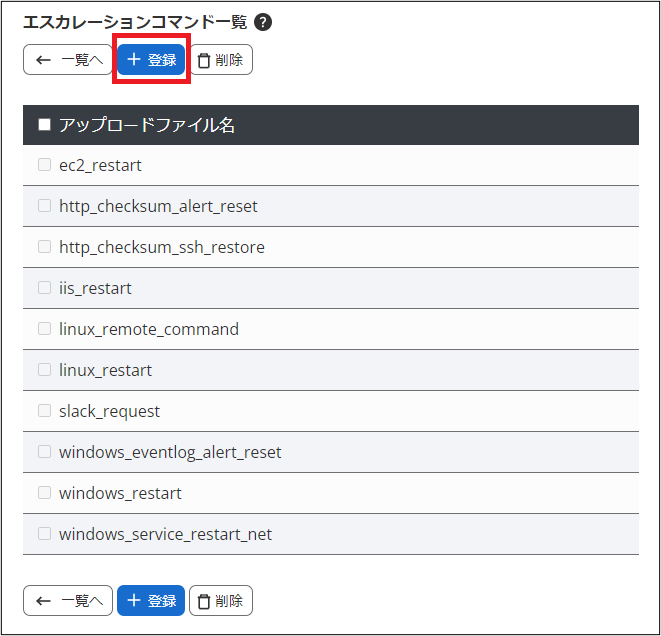The height and width of the screenshot is (636, 661).
Task: Click the top 一覧へ back button
Action: [68, 60]
